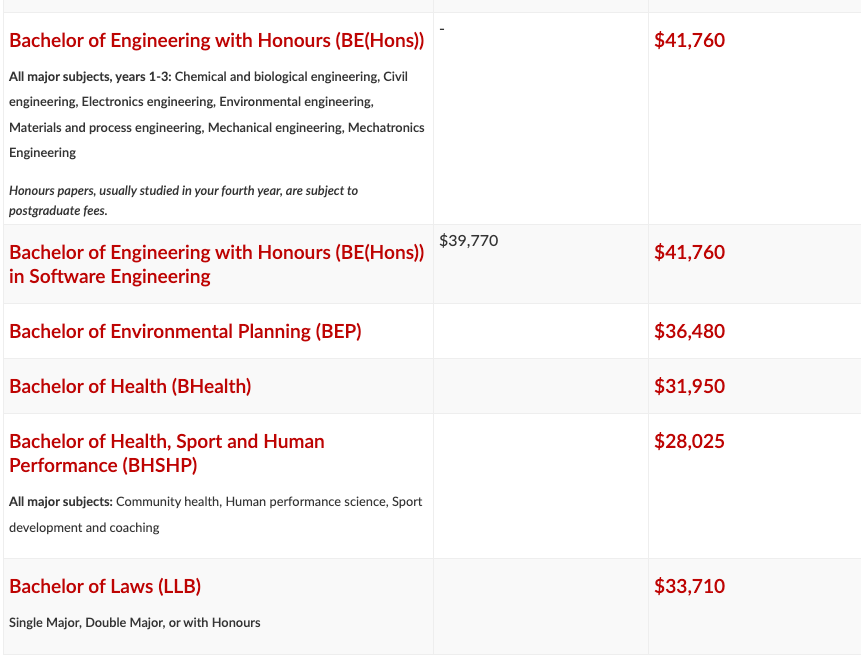The image size is (861, 655).
Task: Click the "All major subjects:" label under BHSHP
Action: click(x=61, y=502)
